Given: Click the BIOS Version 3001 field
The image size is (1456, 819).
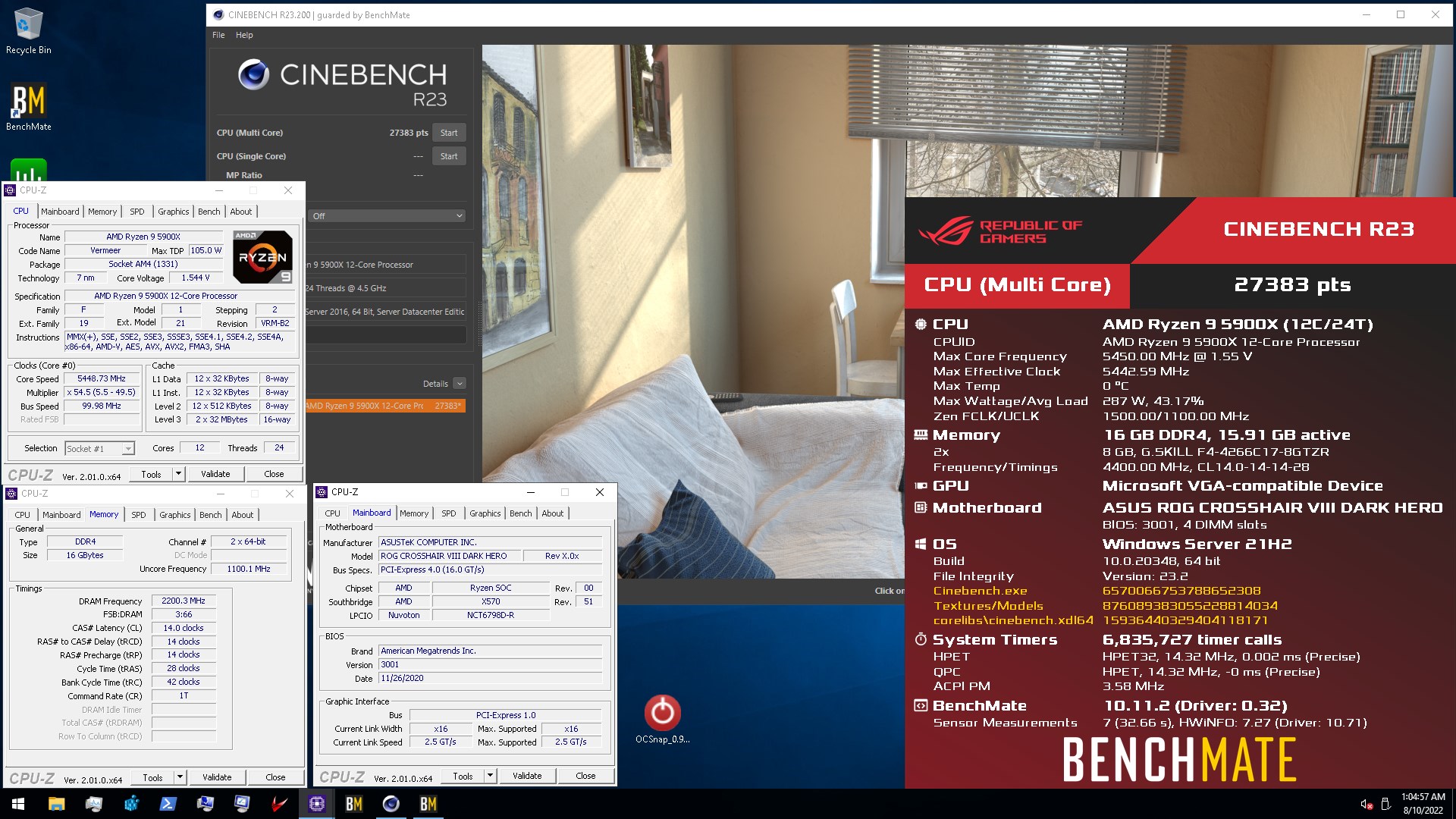Looking at the screenshot, I should 490,664.
